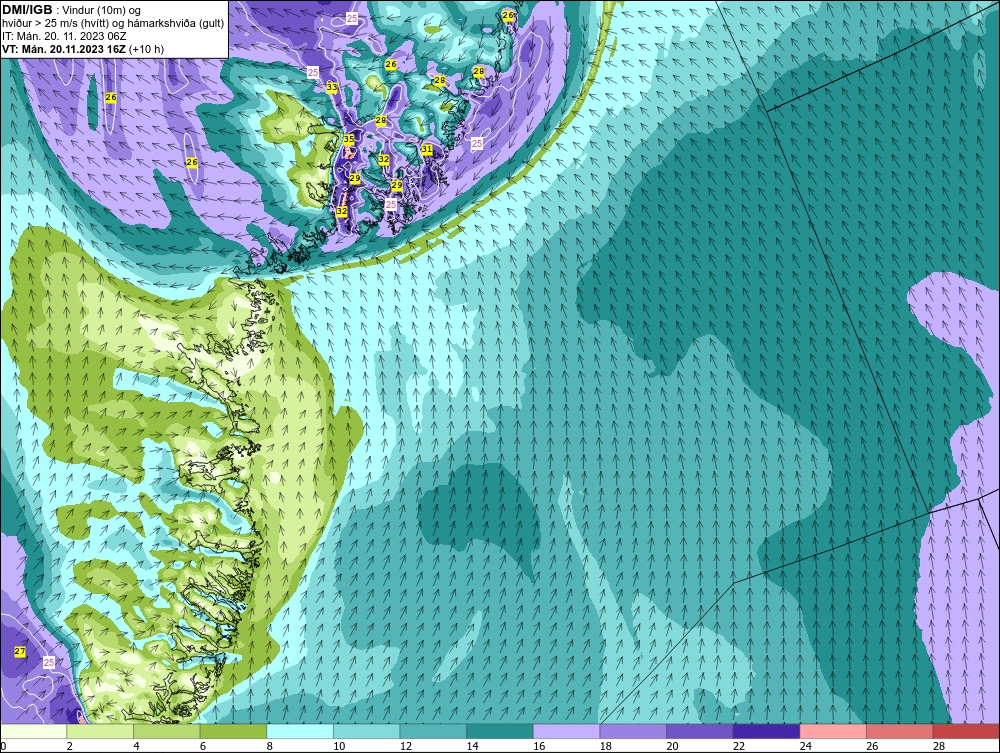Click the 'DMI/IGB : Vindur (10m) og' title line
This screenshot has width=1000, height=753.
point(72,10)
